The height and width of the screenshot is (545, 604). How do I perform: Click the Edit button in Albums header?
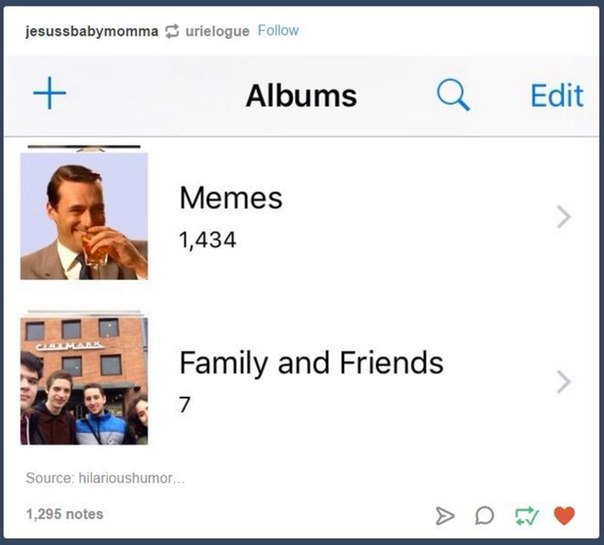(557, 95)
